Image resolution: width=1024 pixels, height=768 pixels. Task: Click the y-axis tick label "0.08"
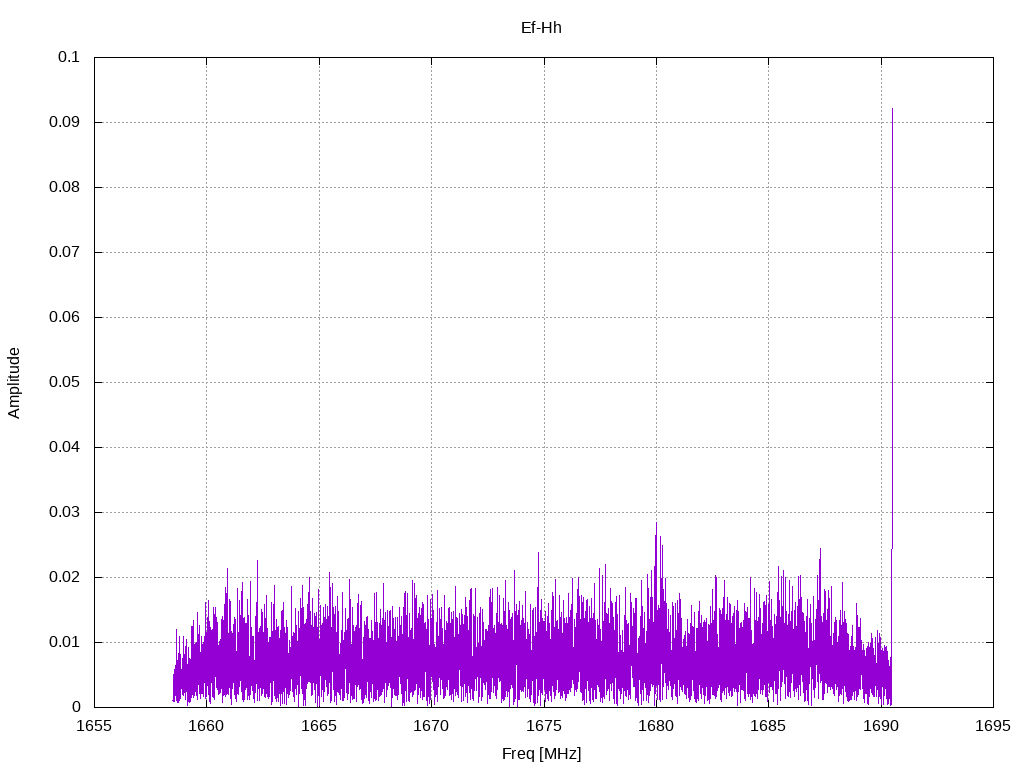65,187
